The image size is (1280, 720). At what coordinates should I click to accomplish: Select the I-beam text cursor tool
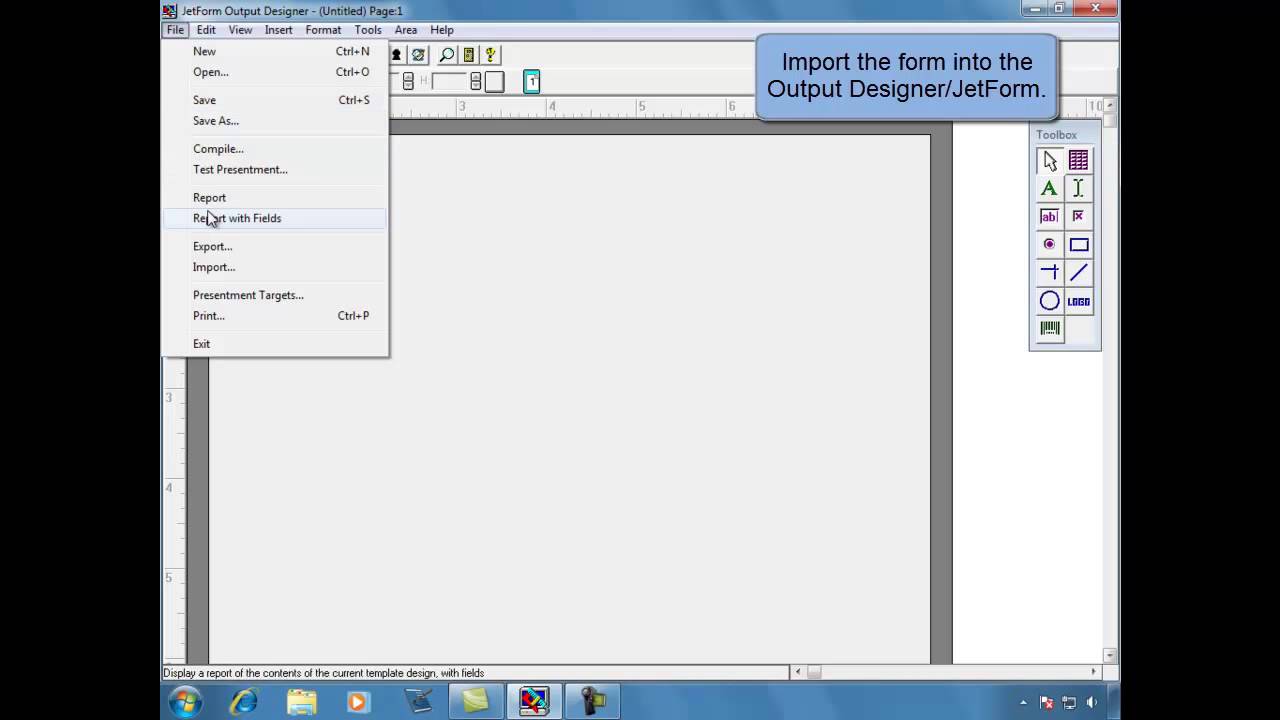(x=1078, y=189)
